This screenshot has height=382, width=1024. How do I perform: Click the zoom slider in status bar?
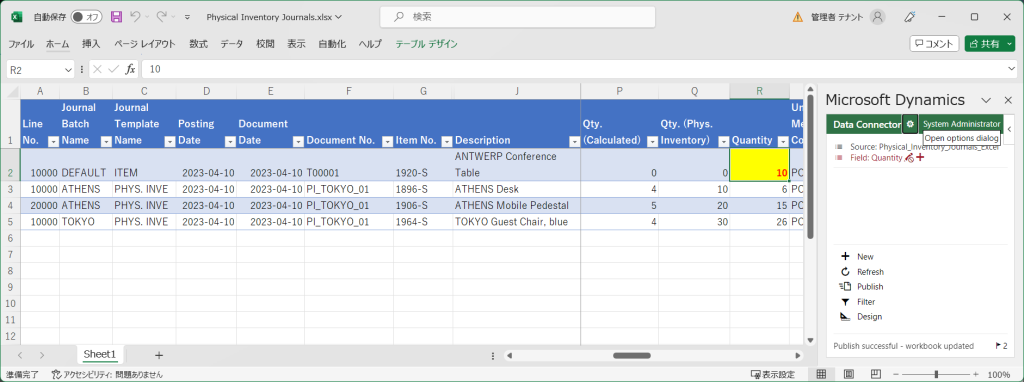point(935,374)
